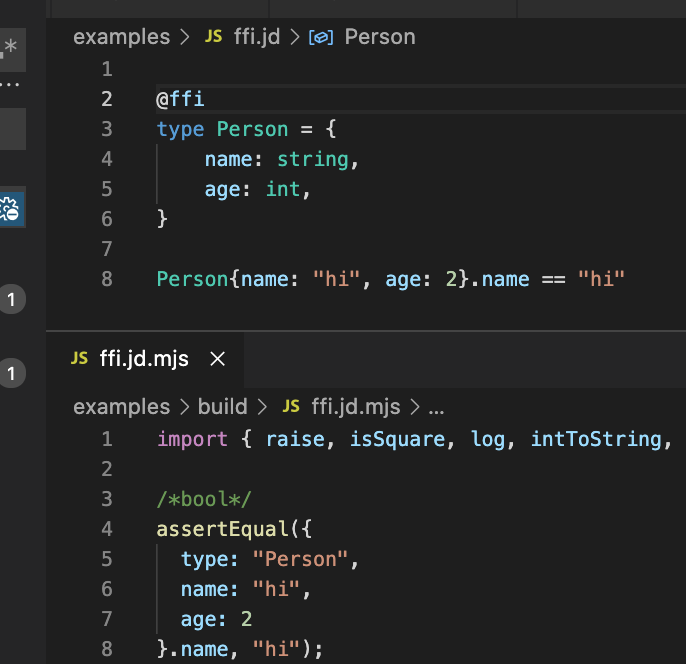Viewport: 686px width, 664px height.
Task: Click the int type on line 5
Action: point(283,189)
